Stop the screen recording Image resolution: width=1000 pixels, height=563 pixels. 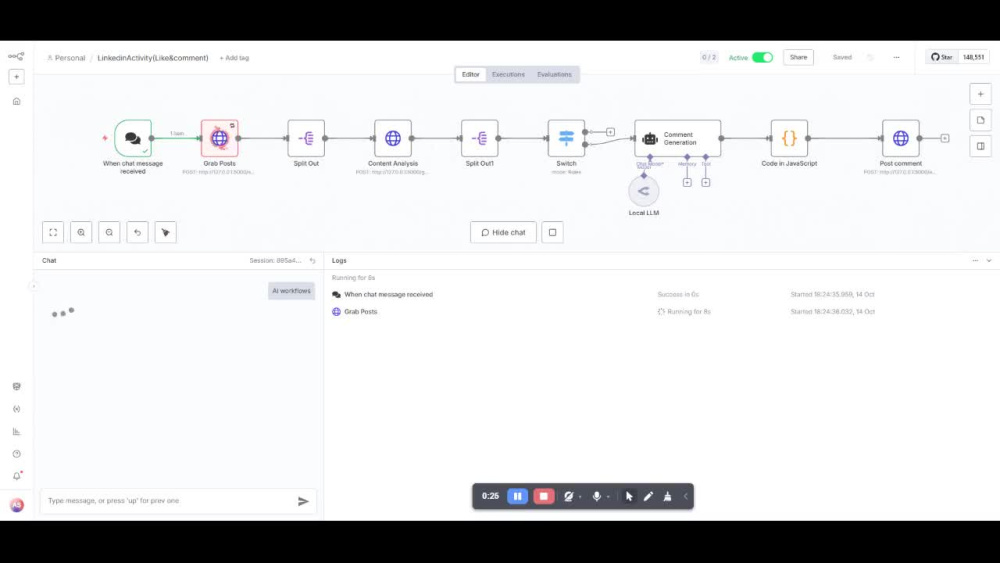(543, 496)
